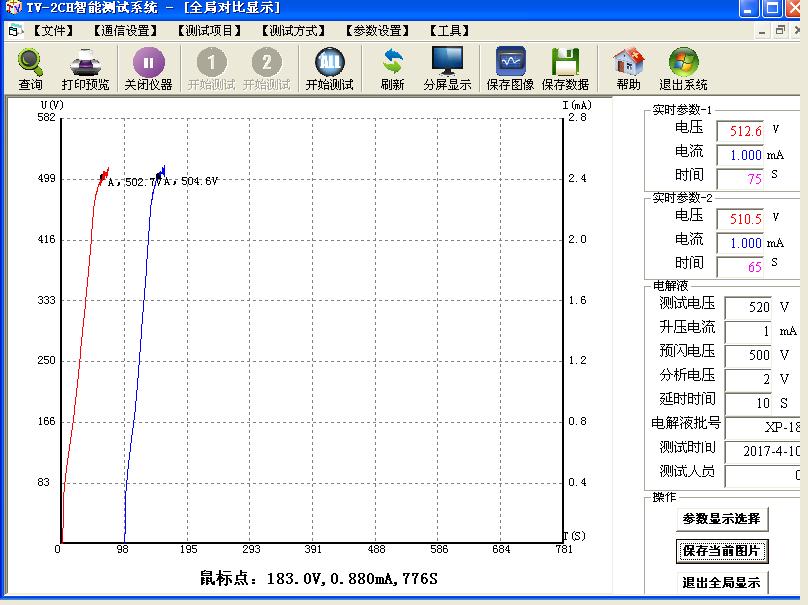Open the 【通信设置】 menu
808x605 pixels.
pos(125,31)
